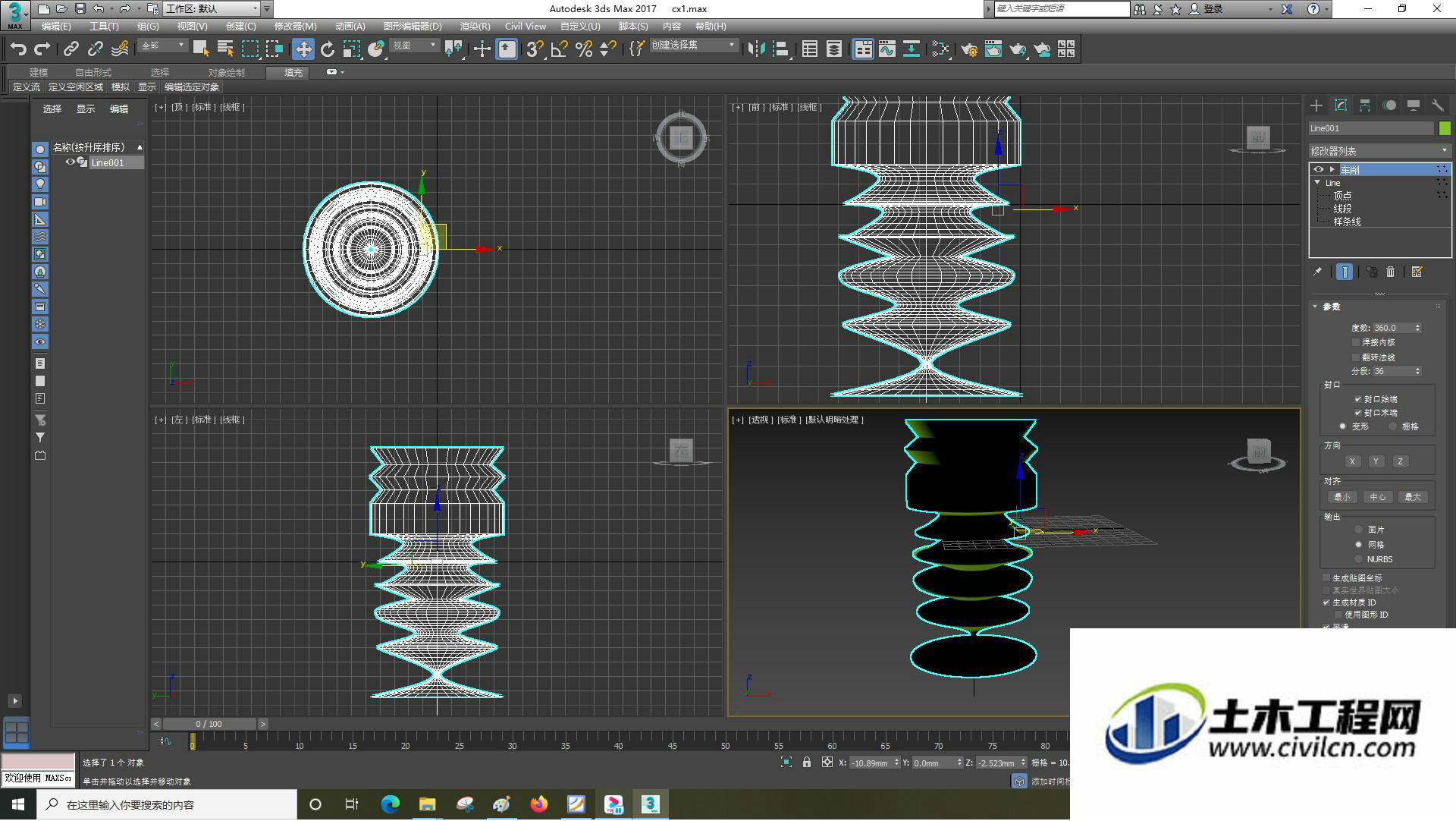Activate the Select and Rotate tool
The image size is (1456, 821).
(328, 49)
